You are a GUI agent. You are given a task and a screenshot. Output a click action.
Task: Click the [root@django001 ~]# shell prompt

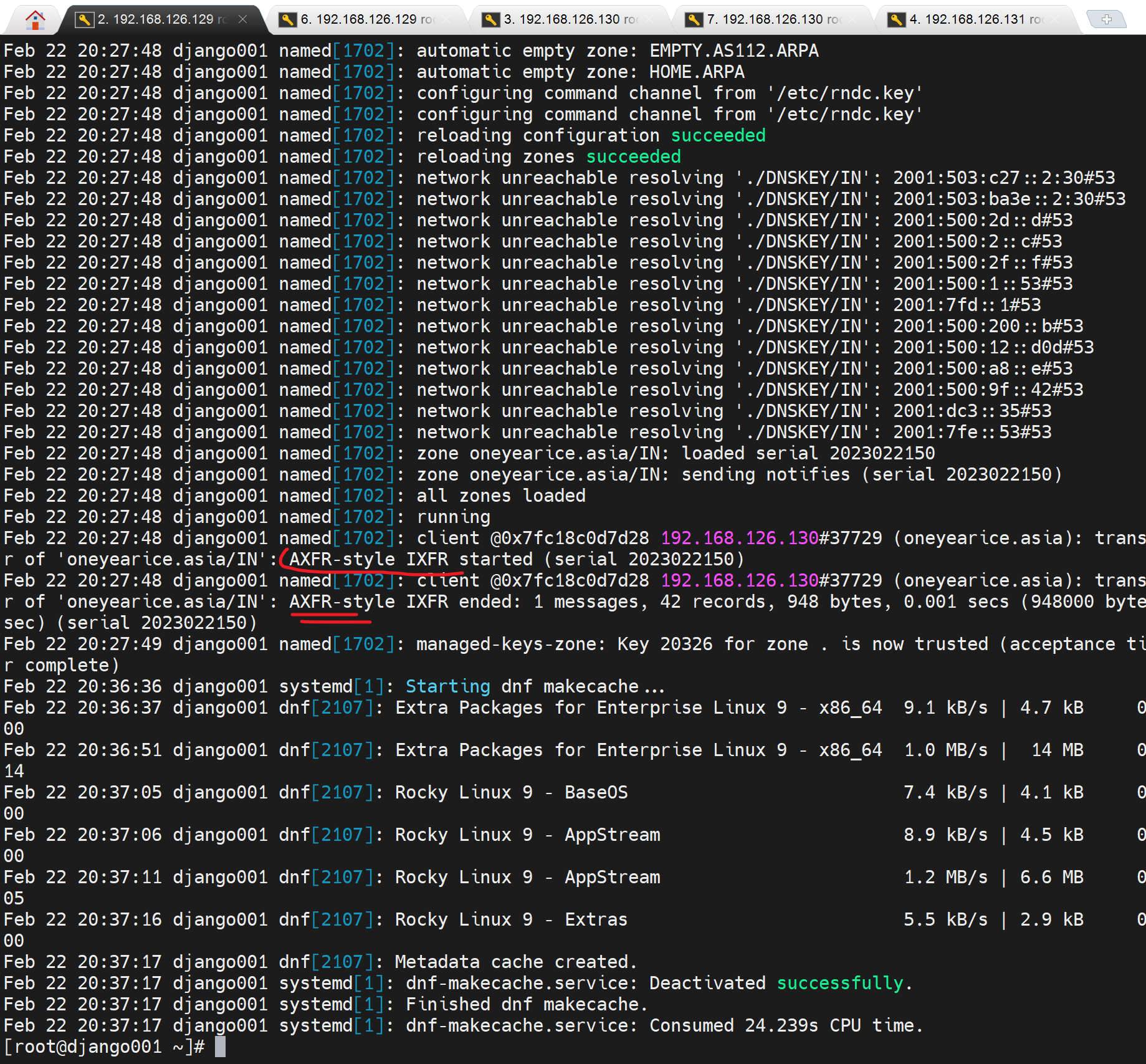click(x=104, y=1047)
